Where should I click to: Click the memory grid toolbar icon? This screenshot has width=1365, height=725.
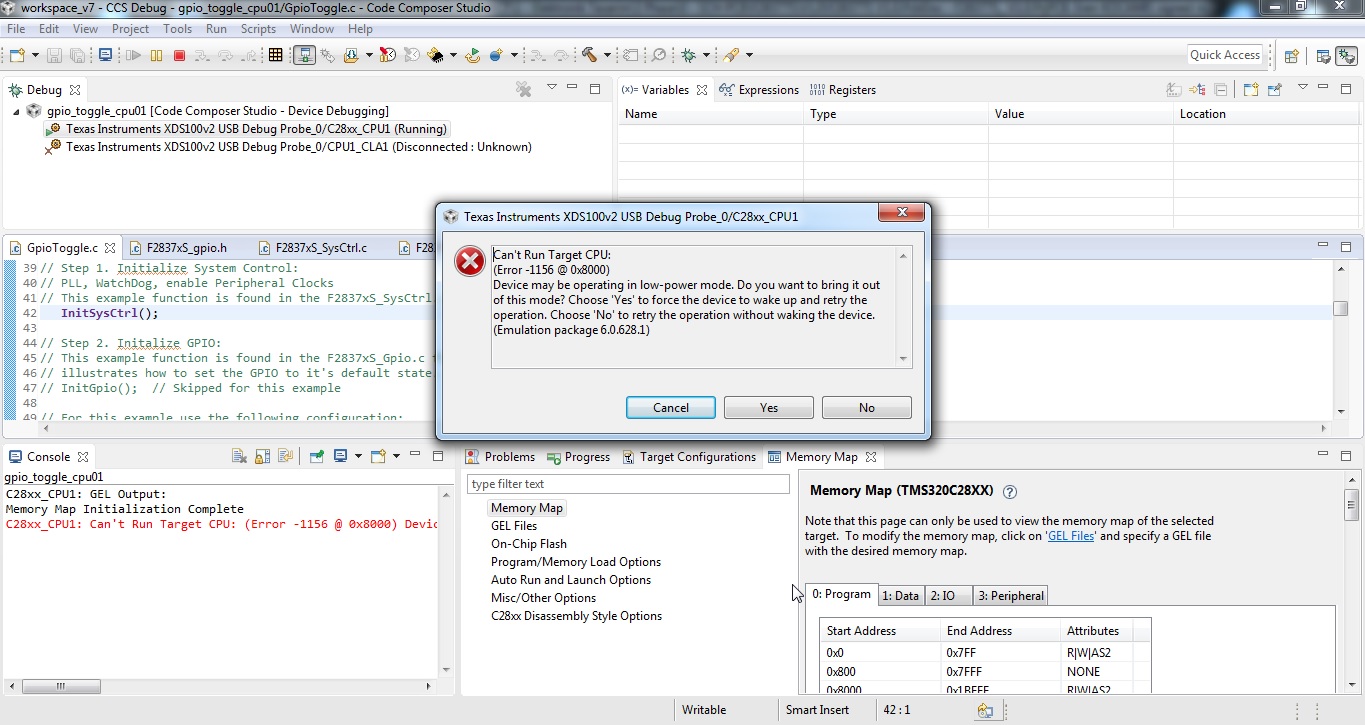point(276,55)
